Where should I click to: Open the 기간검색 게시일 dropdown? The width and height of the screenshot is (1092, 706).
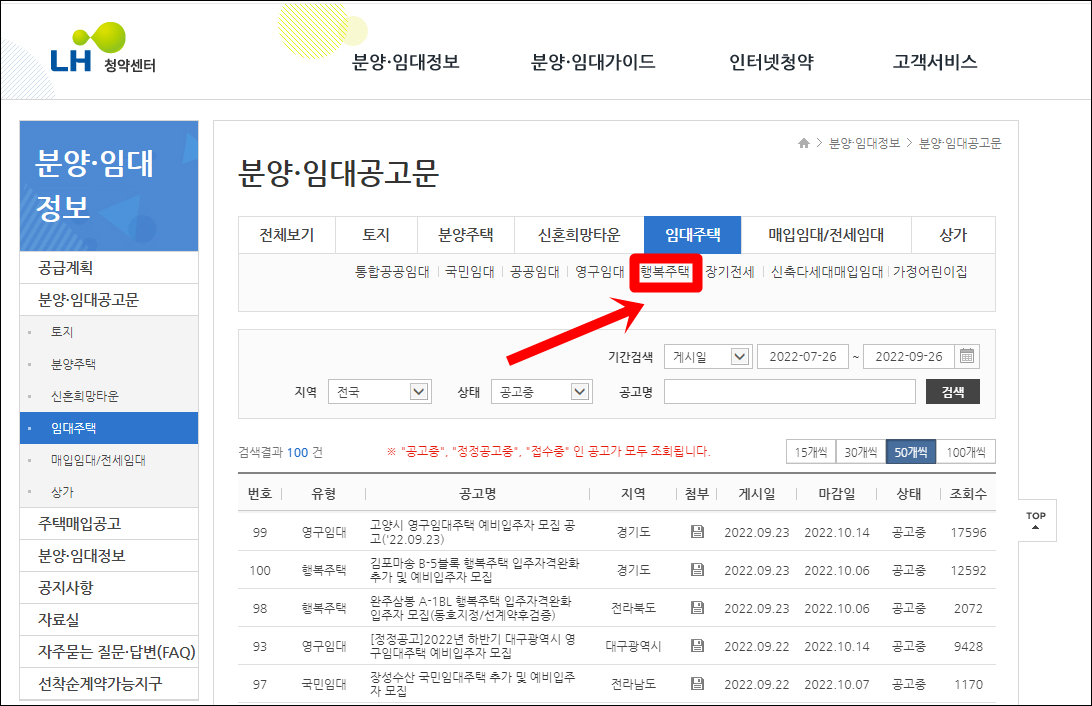coord(708,356)
